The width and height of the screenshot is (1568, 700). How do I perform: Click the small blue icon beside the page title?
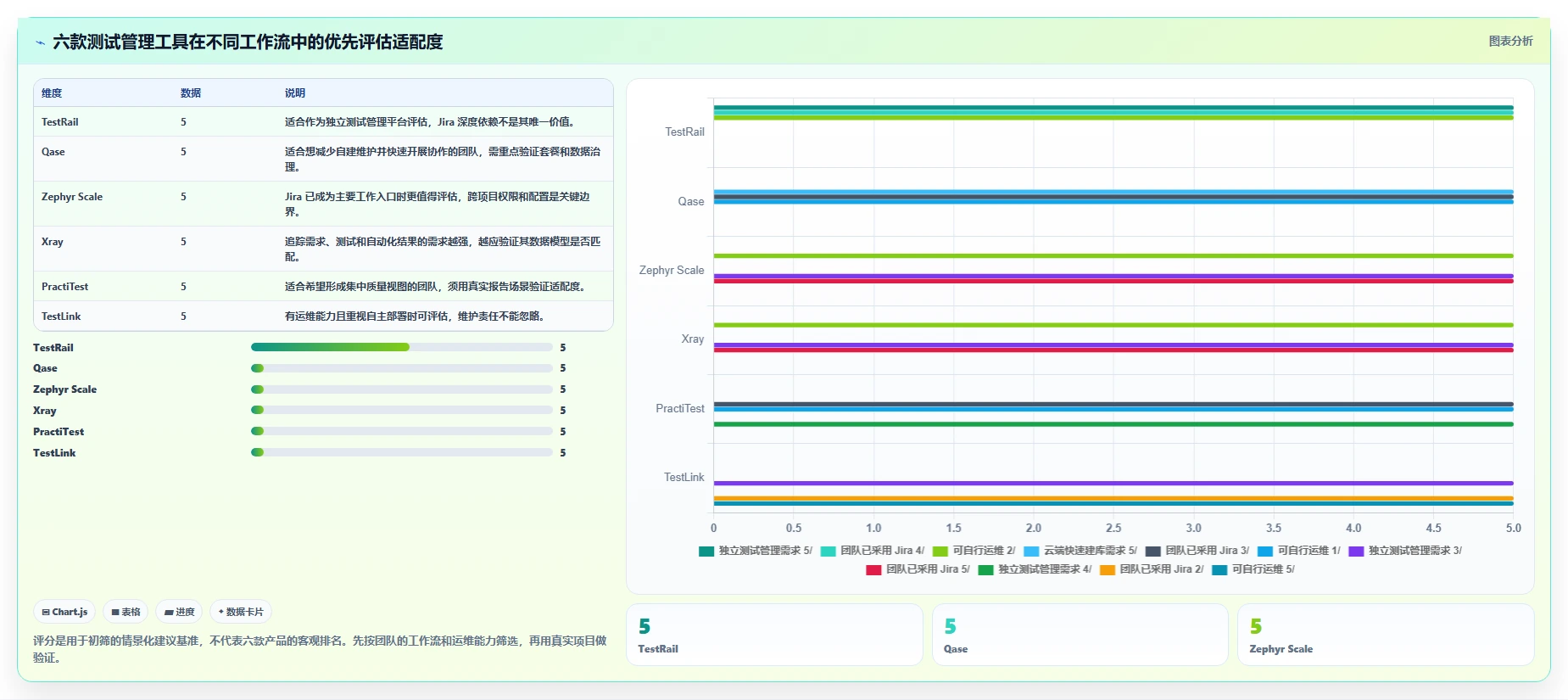click(x=40, y=42)
